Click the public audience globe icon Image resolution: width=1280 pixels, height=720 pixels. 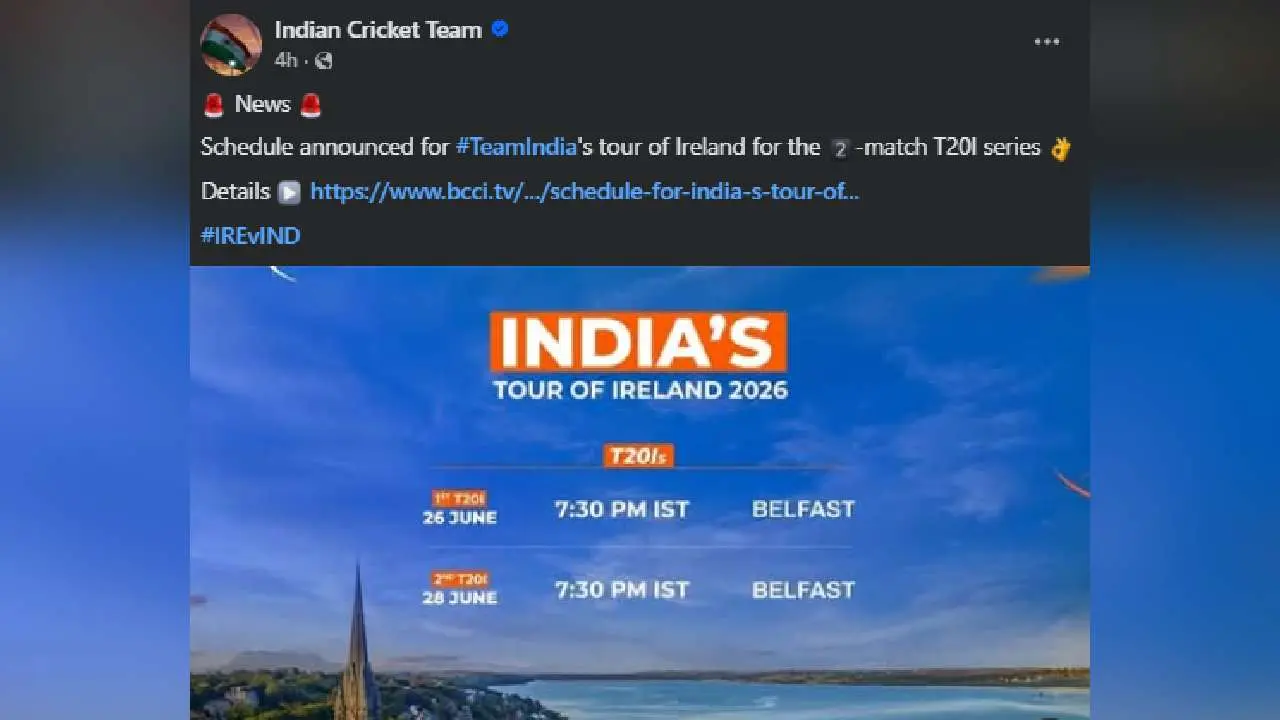click(324, 61)
